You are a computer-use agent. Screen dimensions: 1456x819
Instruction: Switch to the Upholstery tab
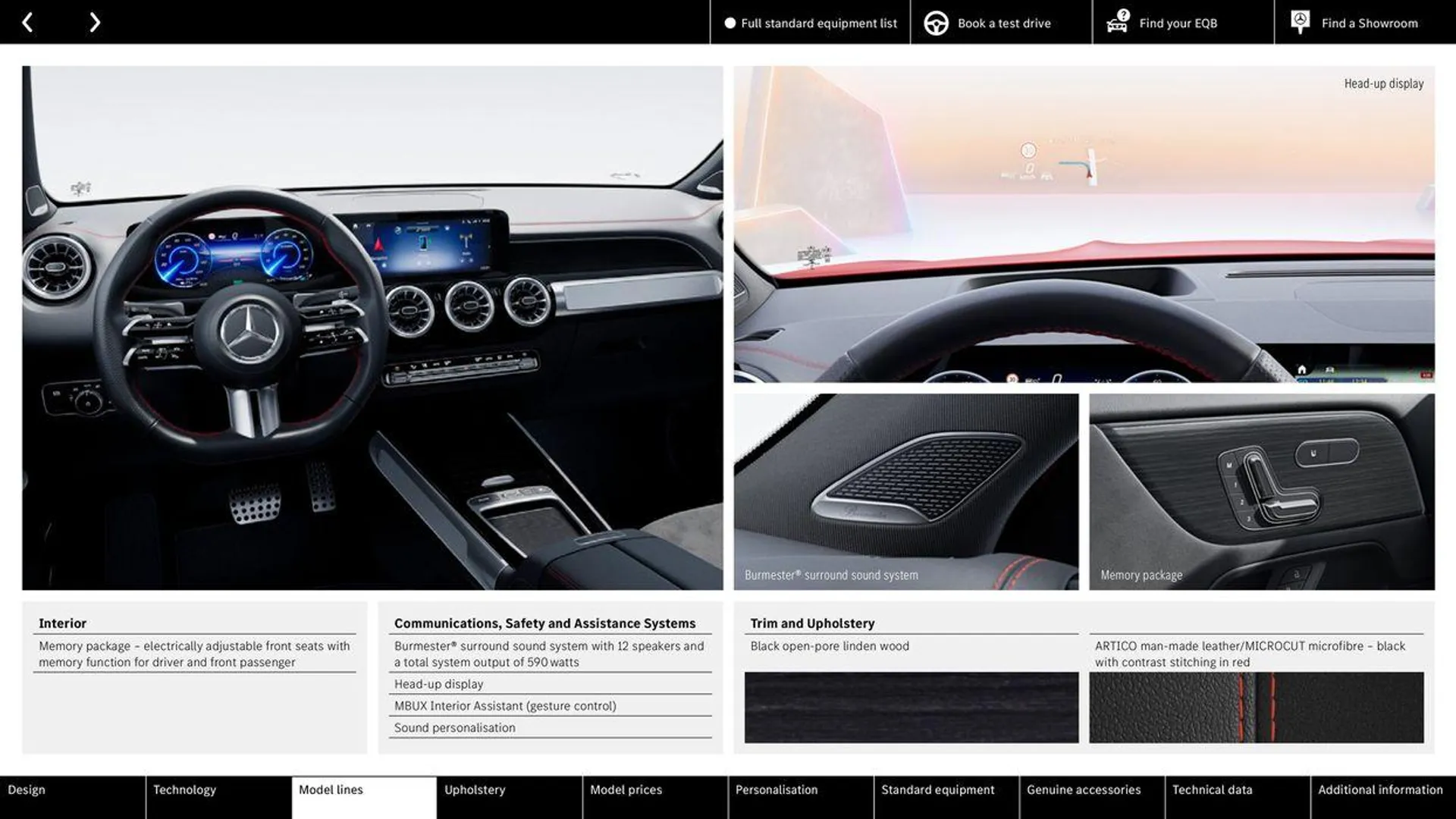(x=510, y=797)
